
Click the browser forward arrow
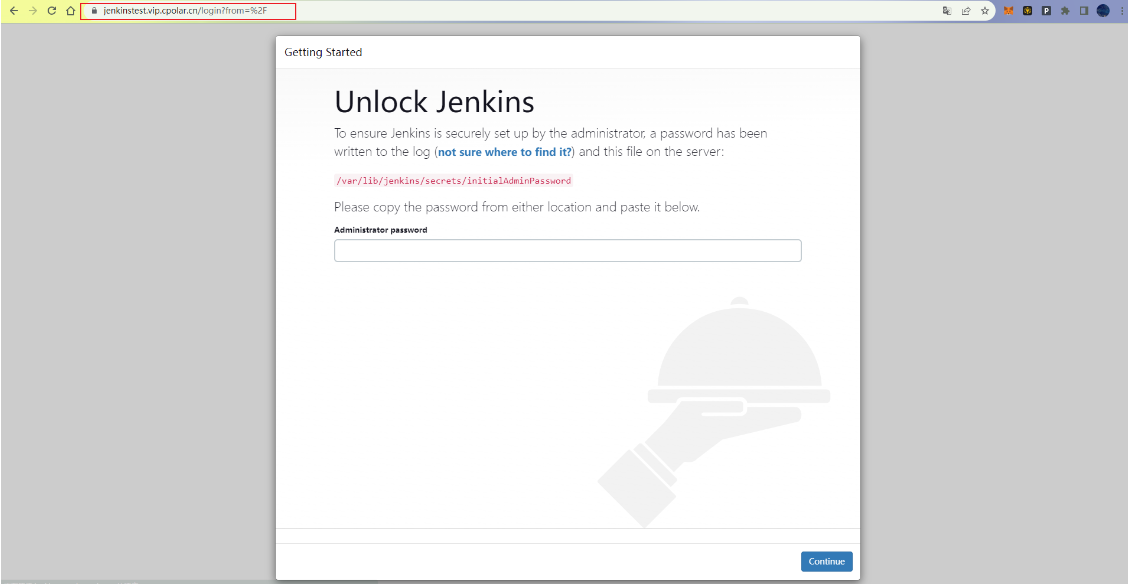tap(32, 11)
